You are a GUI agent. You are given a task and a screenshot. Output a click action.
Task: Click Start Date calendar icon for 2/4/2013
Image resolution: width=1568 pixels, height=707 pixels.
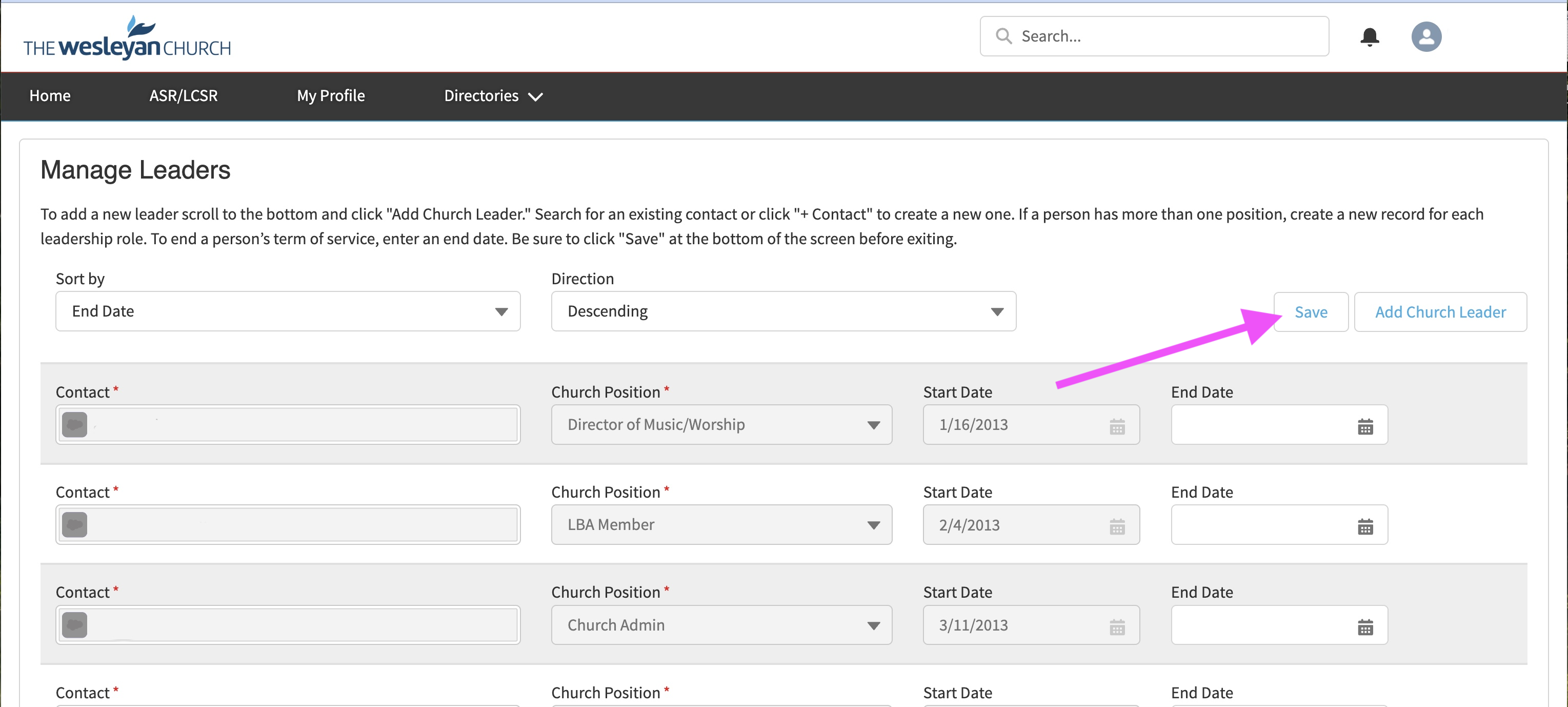tap(1116, 526)
